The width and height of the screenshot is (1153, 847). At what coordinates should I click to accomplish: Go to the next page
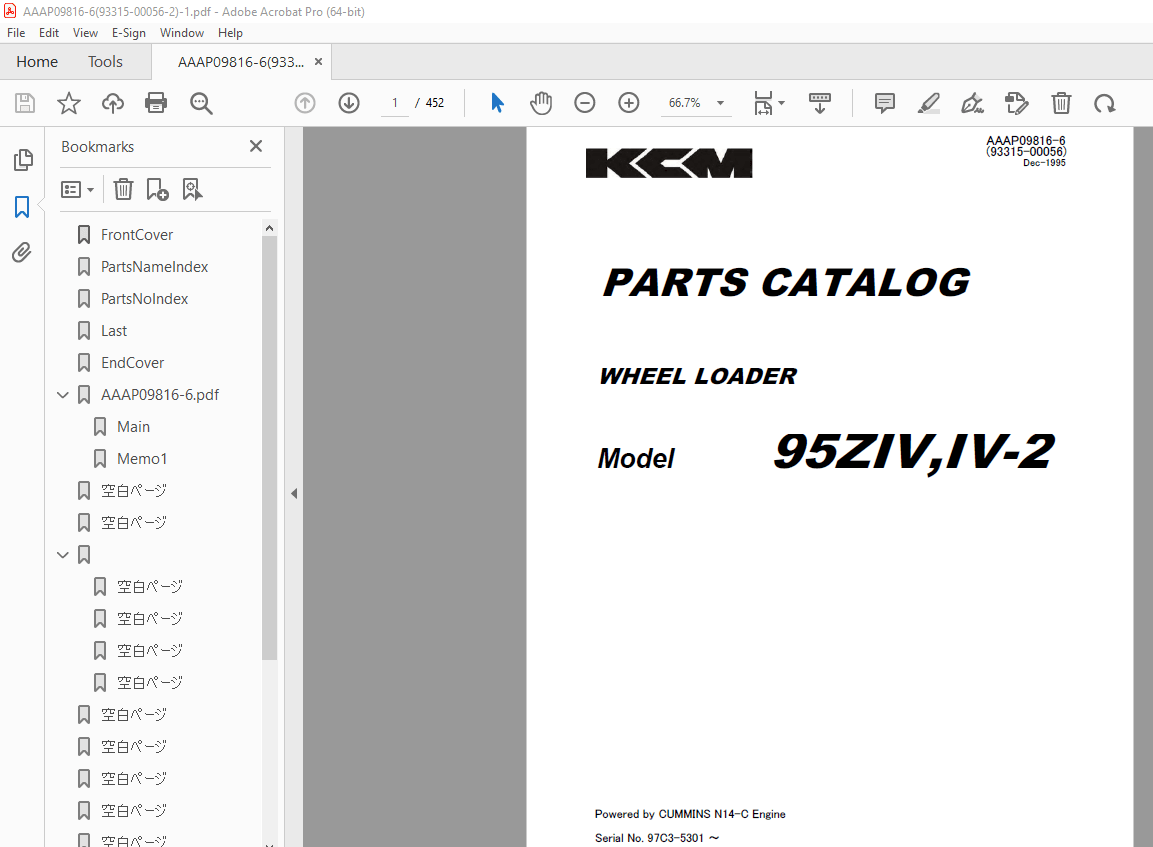pos(348,102)
